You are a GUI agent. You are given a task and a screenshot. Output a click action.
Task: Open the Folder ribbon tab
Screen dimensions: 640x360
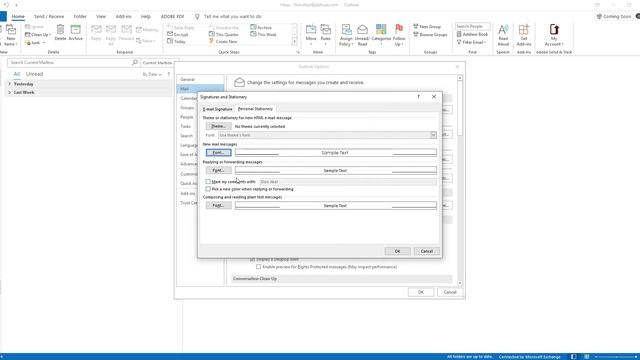tap(80, 16)
